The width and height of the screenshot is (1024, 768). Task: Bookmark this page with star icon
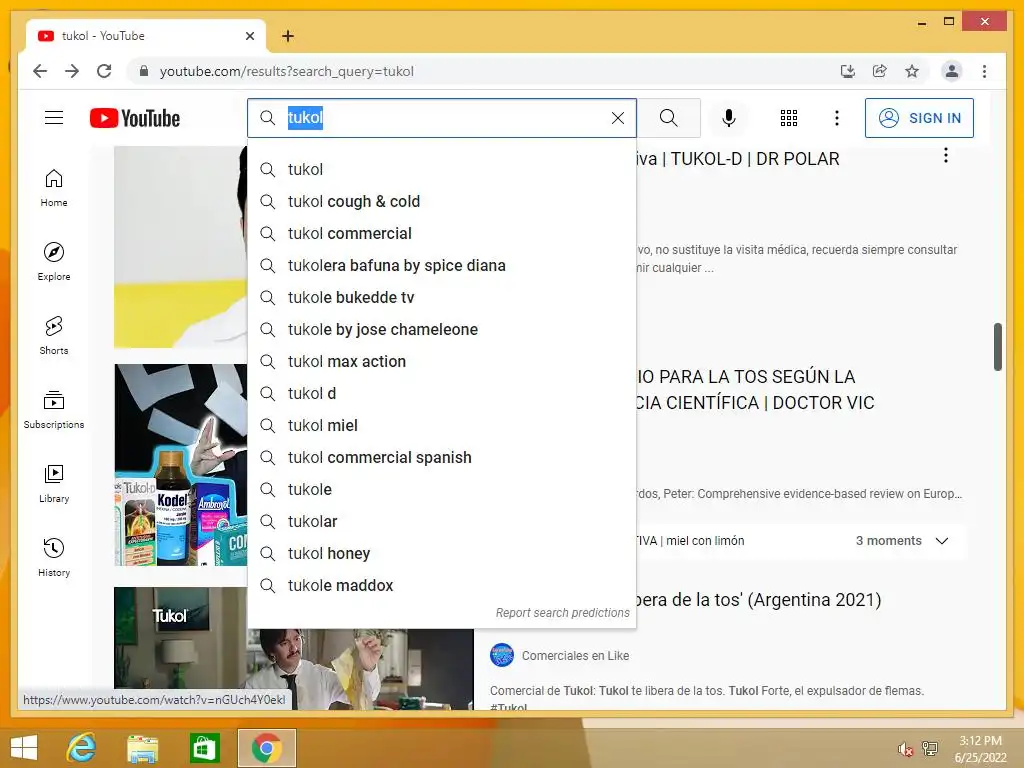[x=912, y=71]
